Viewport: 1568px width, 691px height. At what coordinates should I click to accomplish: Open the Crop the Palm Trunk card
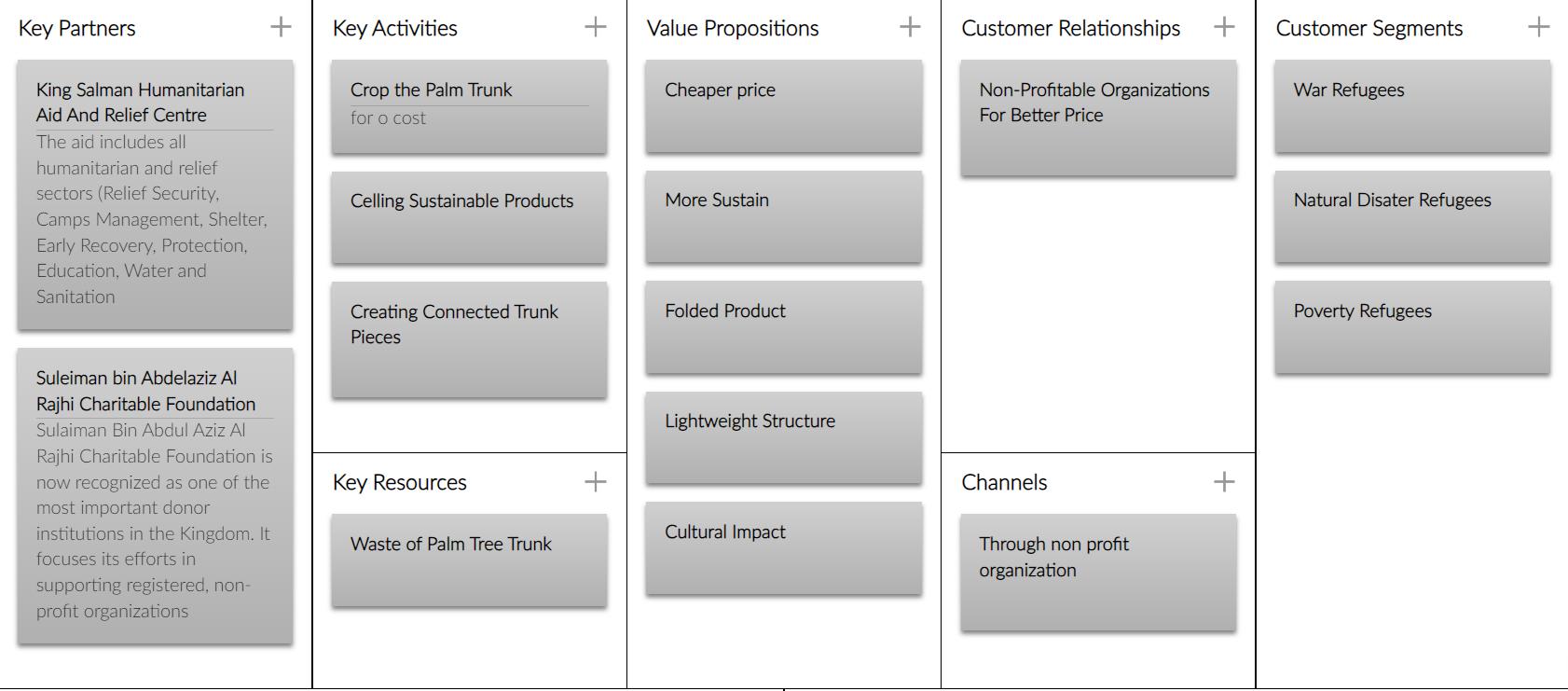[x=469, y=106]
